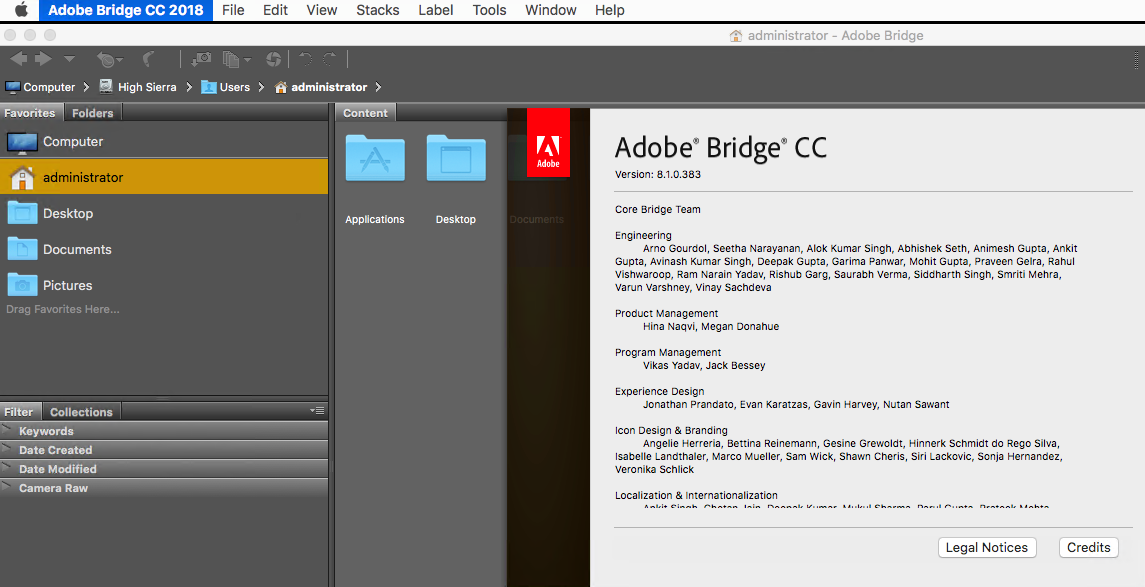
Task: Click the 'Localization & Internationalization' heading
Action: click(x=696, y=495)
